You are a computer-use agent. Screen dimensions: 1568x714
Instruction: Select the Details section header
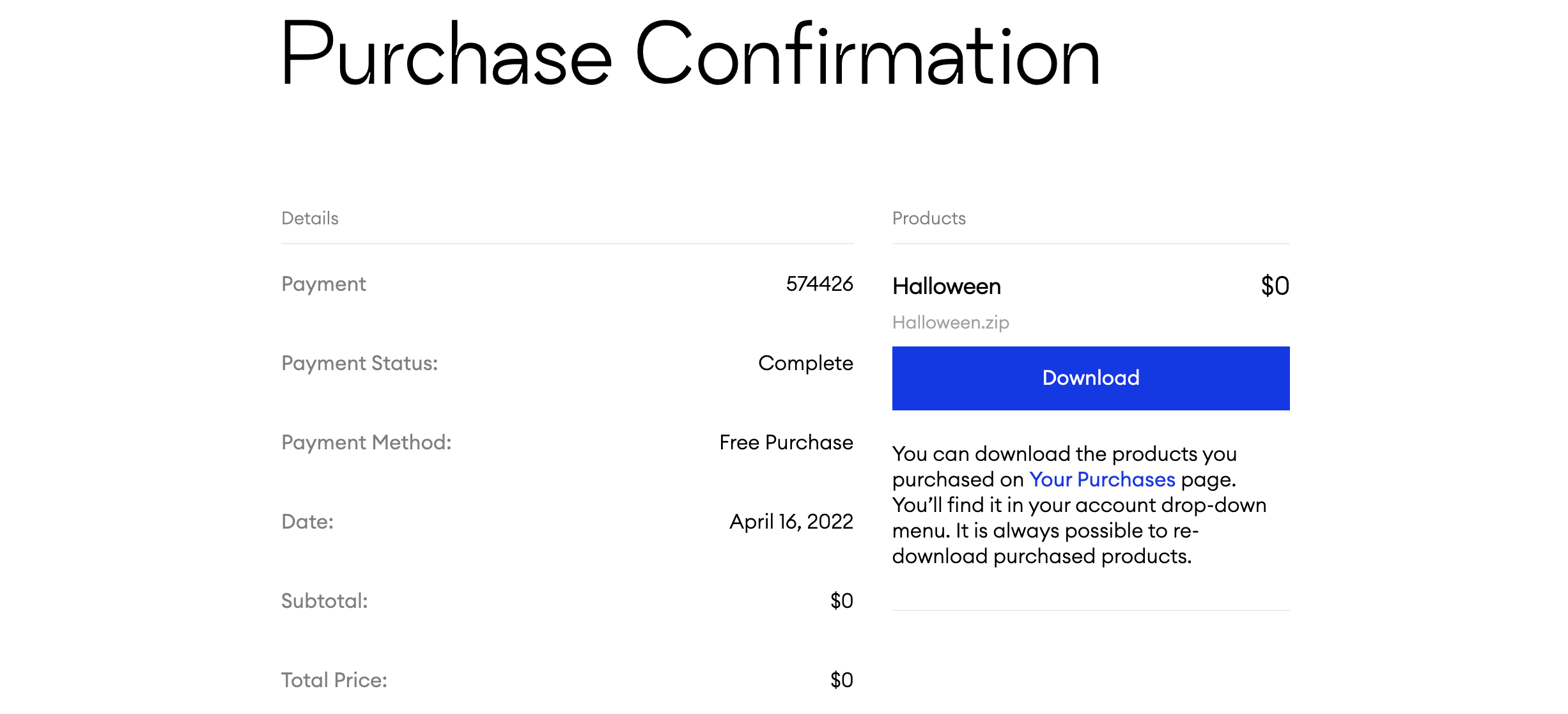[x=310, y=219]
